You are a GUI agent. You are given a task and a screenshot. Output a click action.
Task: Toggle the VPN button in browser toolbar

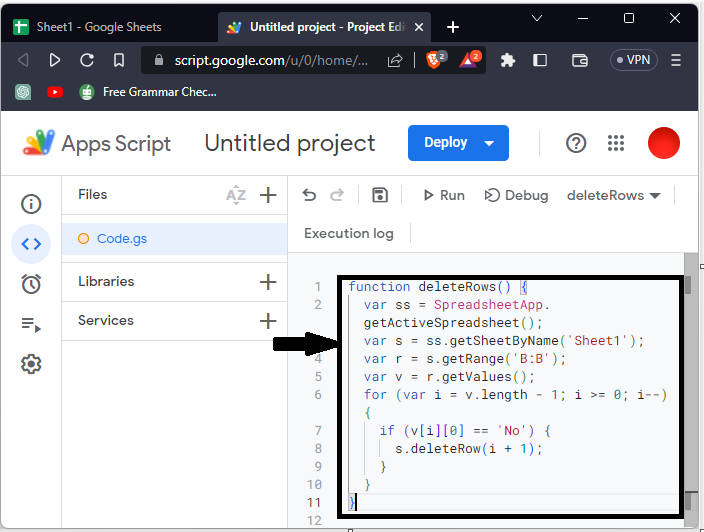pos(634,60)
